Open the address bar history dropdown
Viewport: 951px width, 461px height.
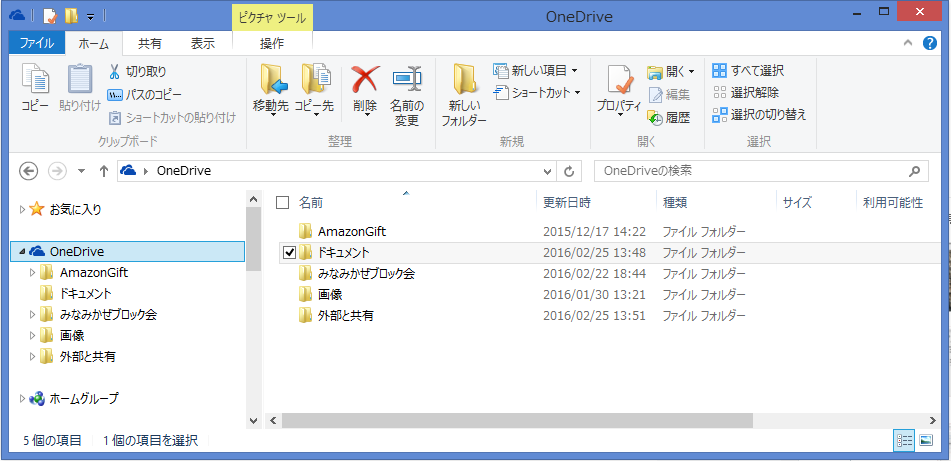pyautogui.click(x=548, y=172)
